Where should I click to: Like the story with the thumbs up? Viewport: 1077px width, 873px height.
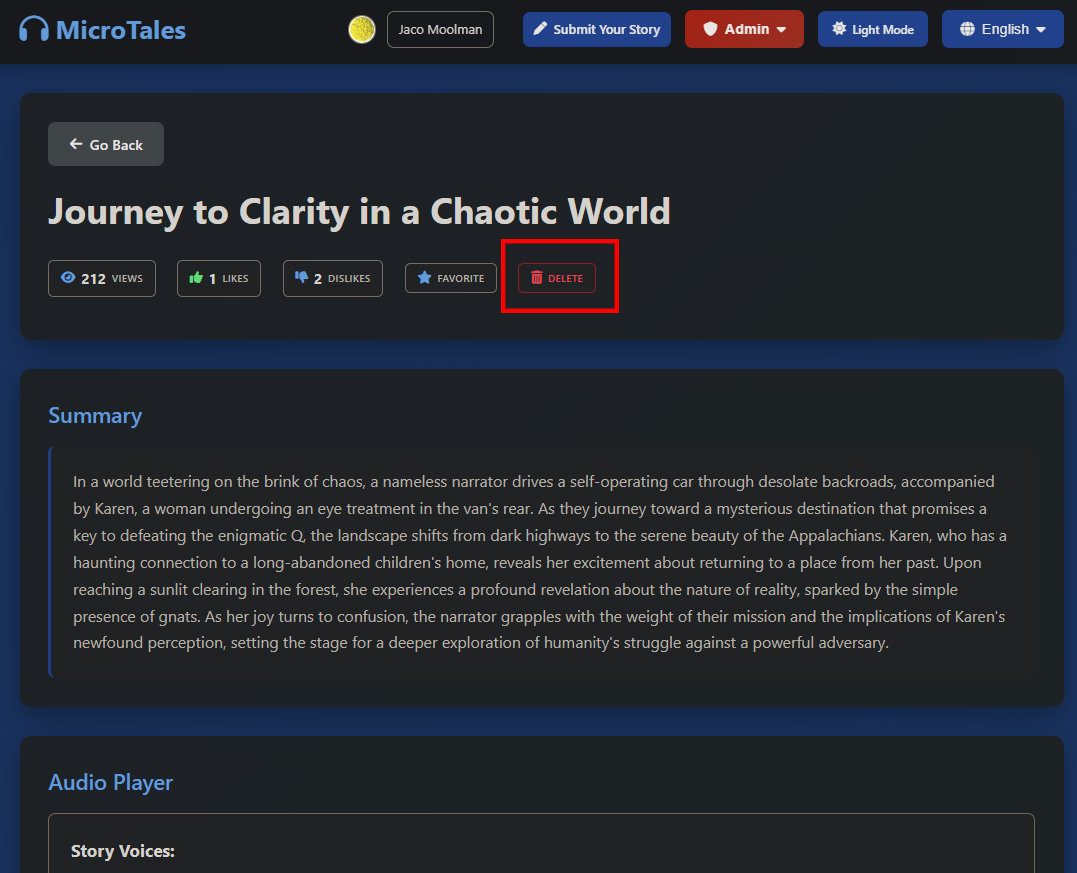[197, 278]
